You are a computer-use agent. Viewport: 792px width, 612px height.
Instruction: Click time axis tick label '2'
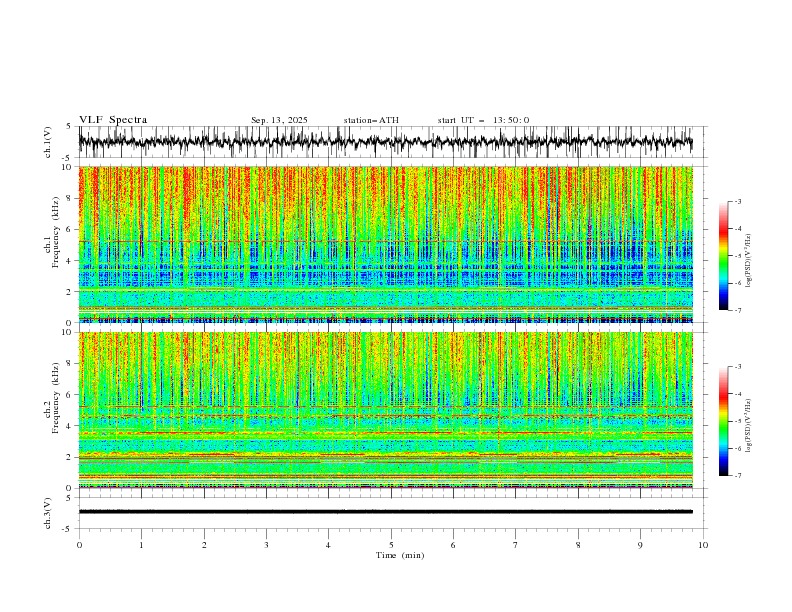pyautogui.click(x=204, y=545)
